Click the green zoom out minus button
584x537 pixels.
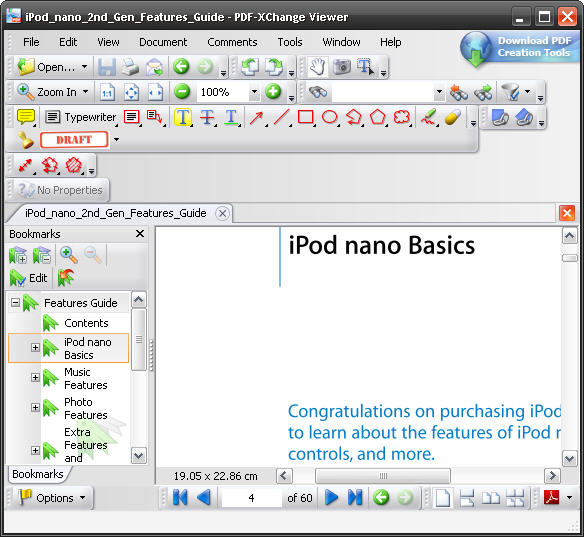182,92
